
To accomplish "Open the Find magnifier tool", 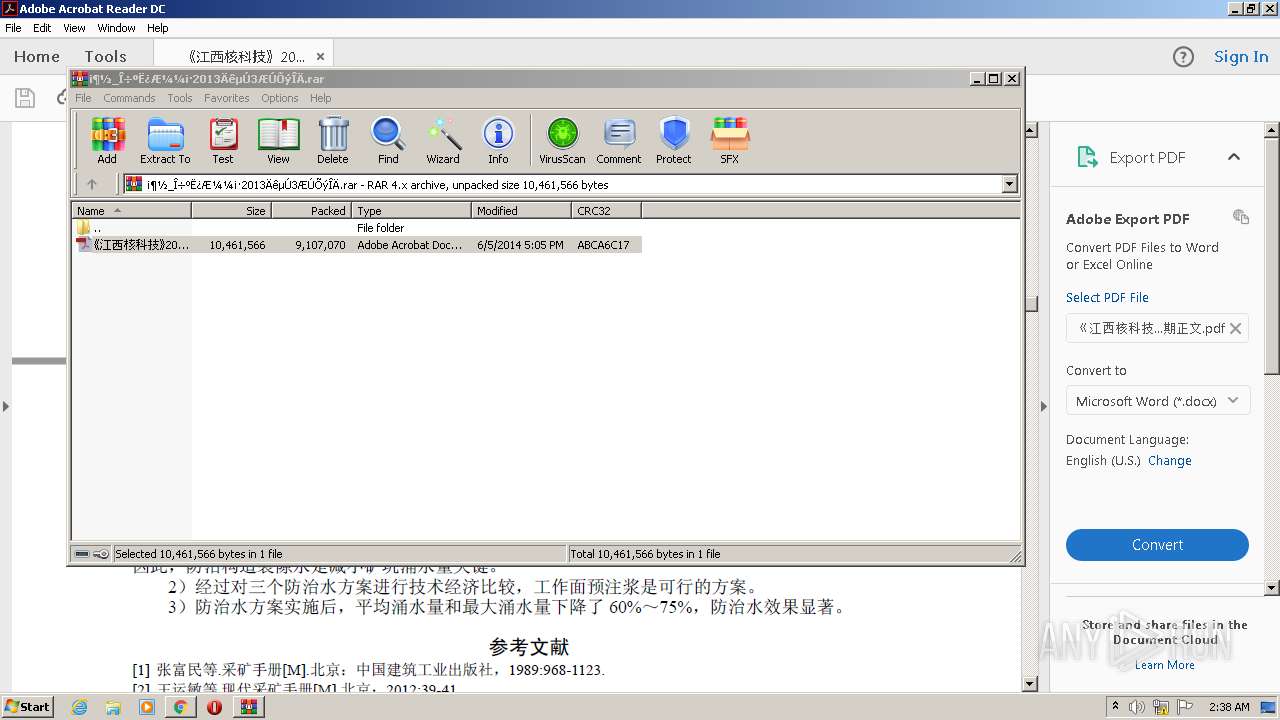I will click(x=388, y=140).
